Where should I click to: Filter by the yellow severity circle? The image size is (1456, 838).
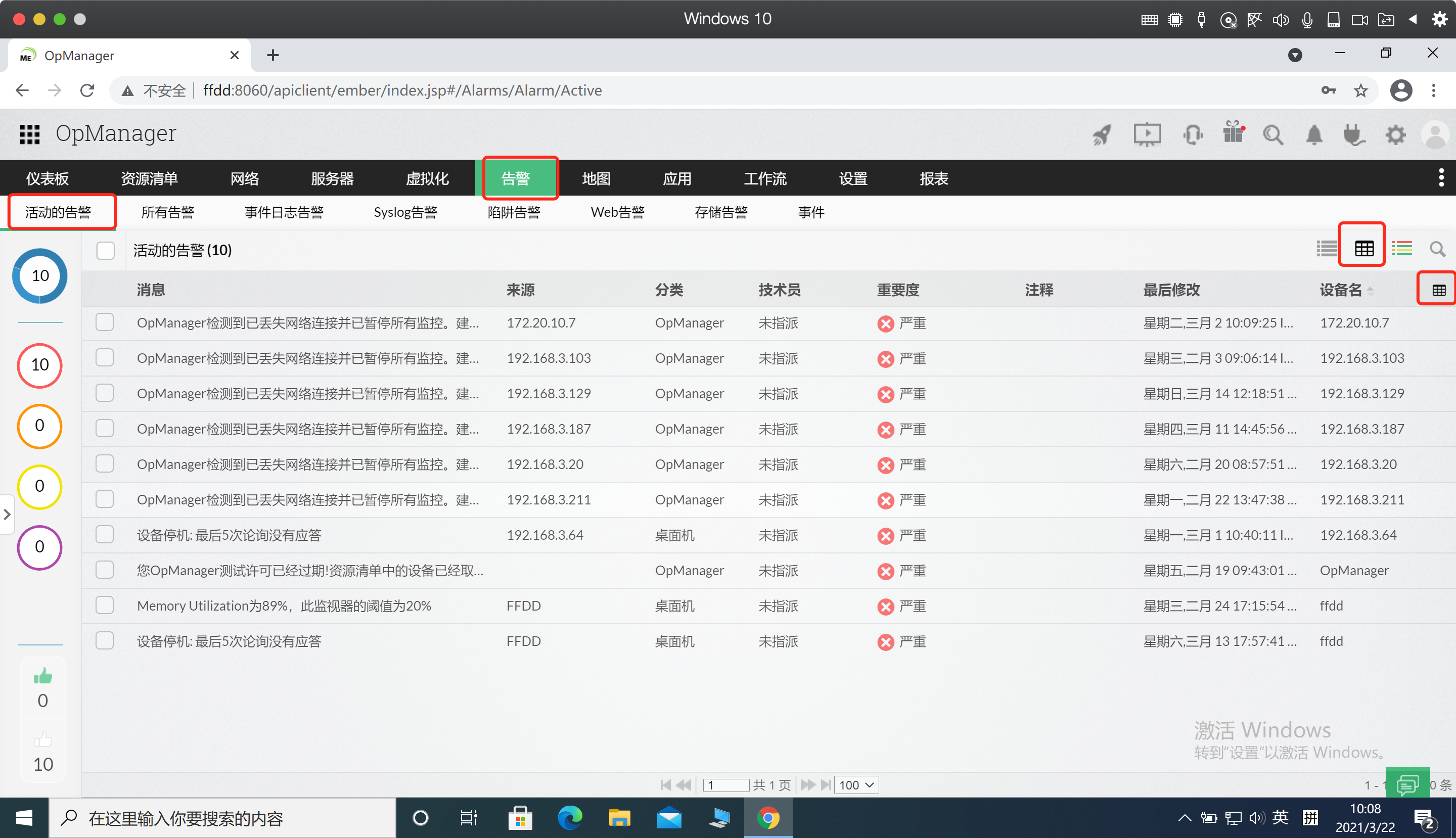pos(40,486)
